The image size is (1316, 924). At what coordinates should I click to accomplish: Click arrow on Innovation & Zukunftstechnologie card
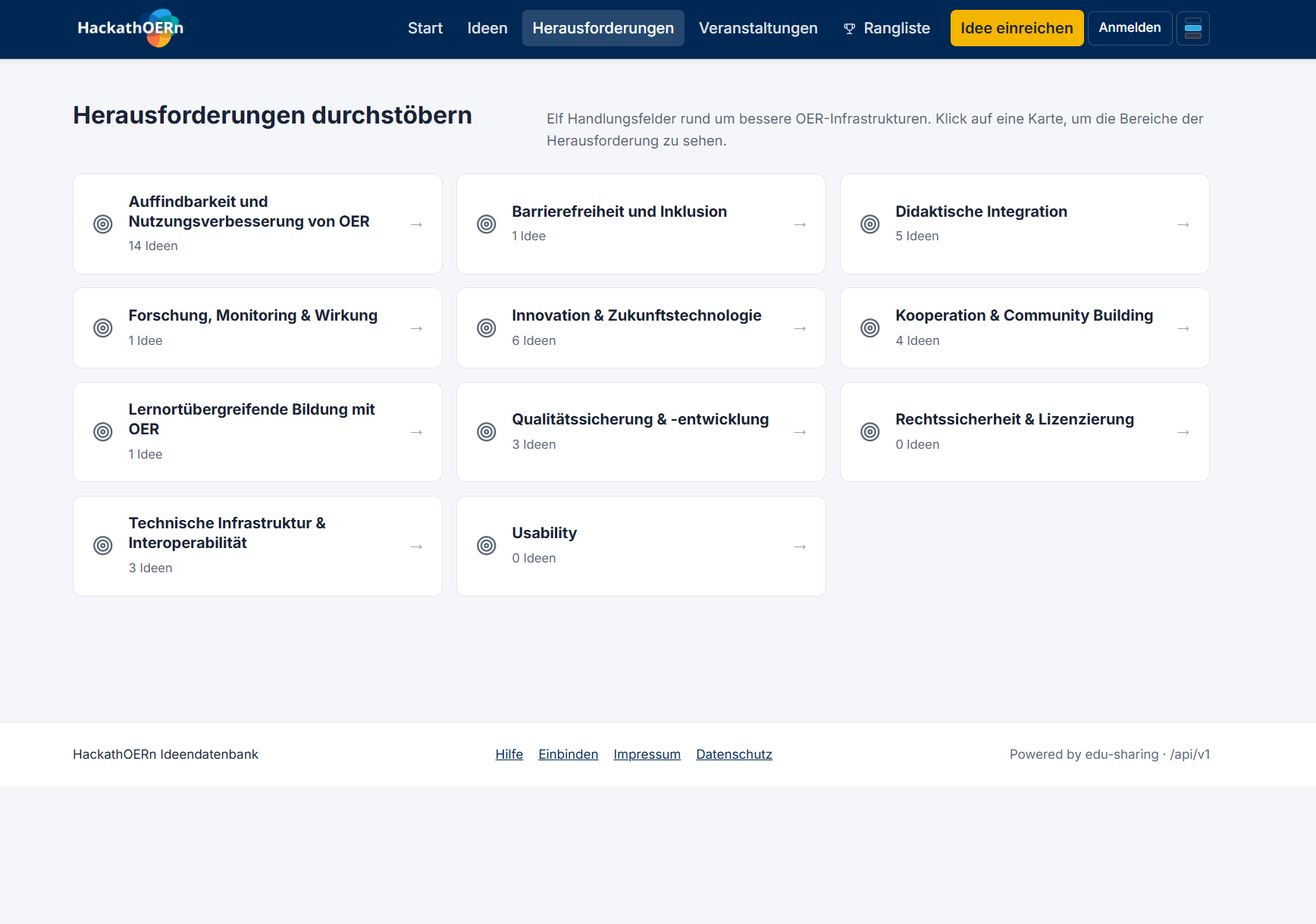[x=800, y=328]
